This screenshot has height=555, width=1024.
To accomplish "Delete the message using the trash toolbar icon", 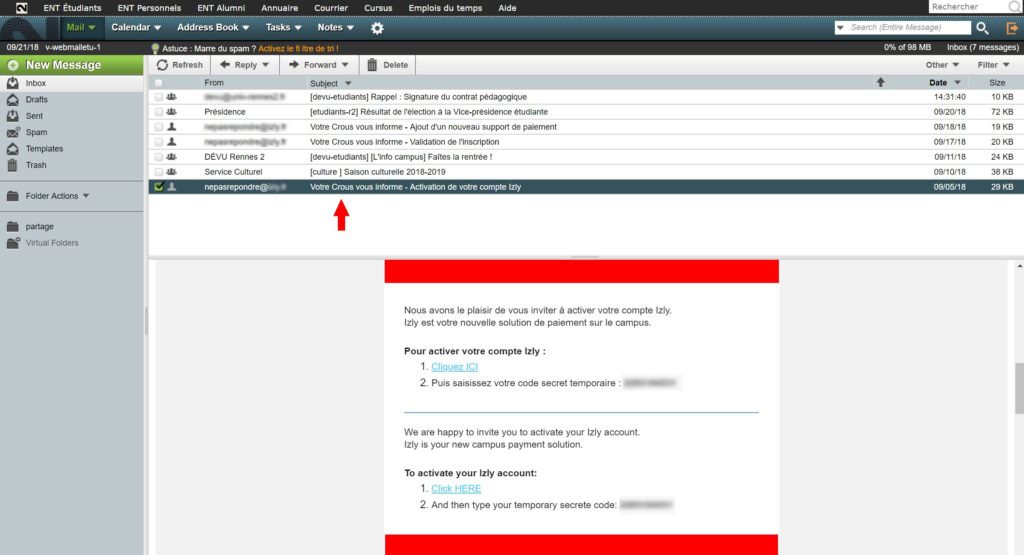I will coord(372,65).
